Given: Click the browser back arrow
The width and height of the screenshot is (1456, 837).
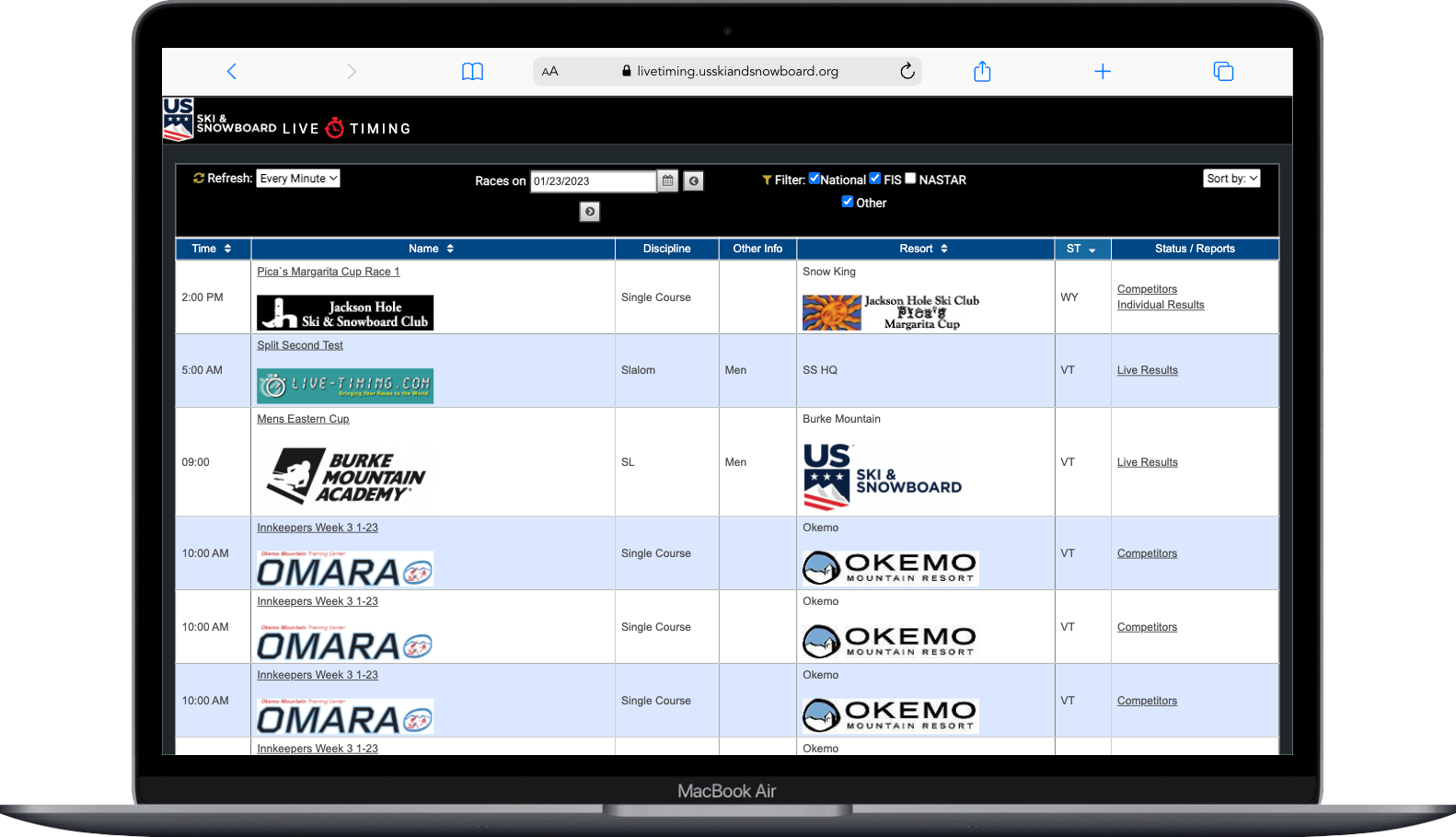Looking at the screenshot, I should (232, 72).
